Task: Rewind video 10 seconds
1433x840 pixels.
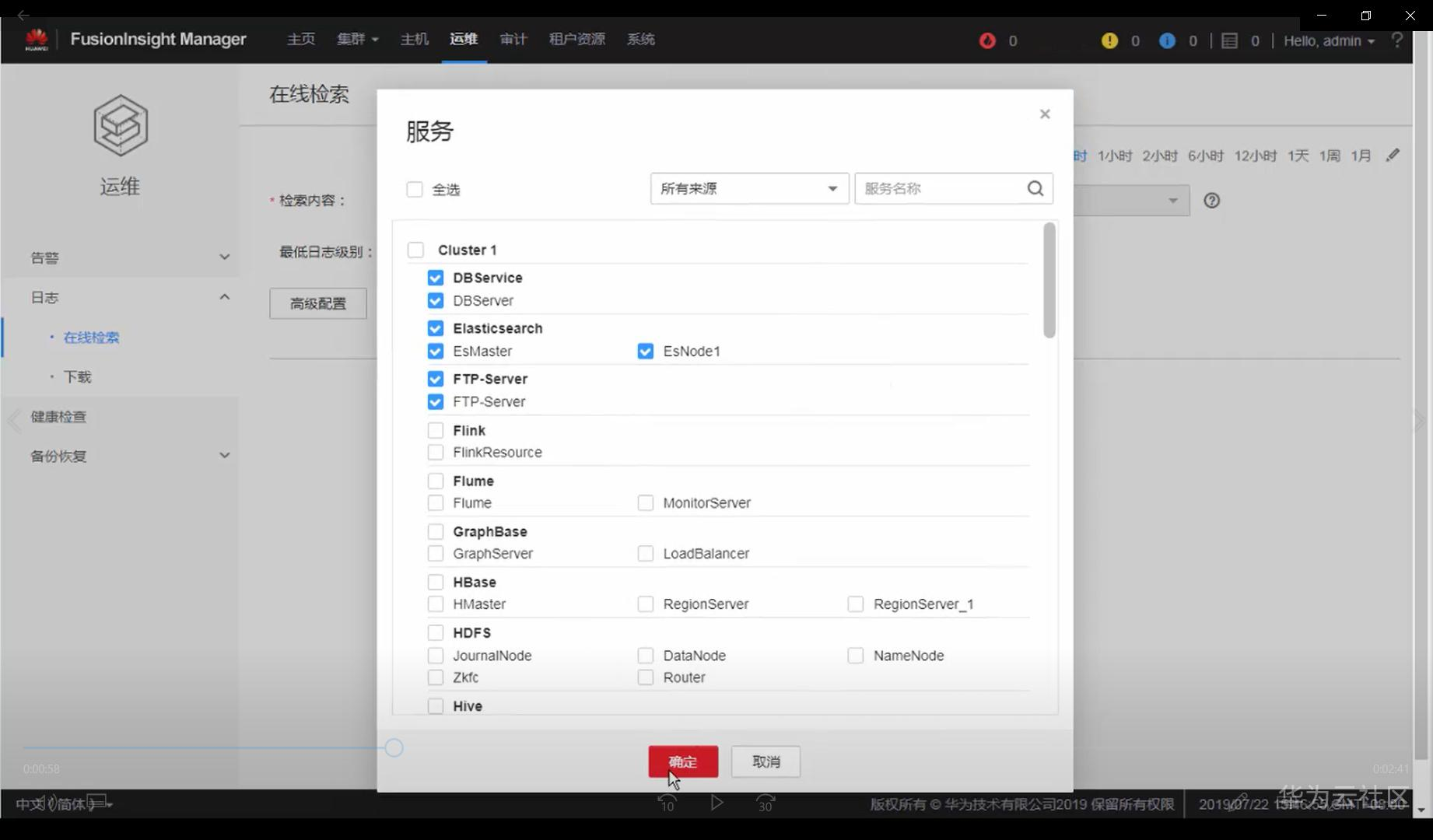Action: pyautogui.click(x=667, y=803)
